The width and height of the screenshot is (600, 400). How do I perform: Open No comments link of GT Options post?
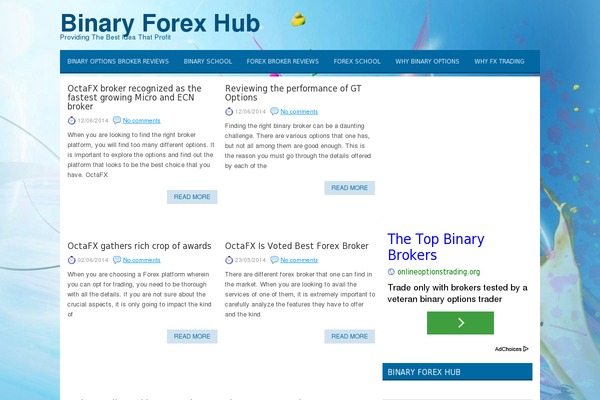tap(299, 111)
